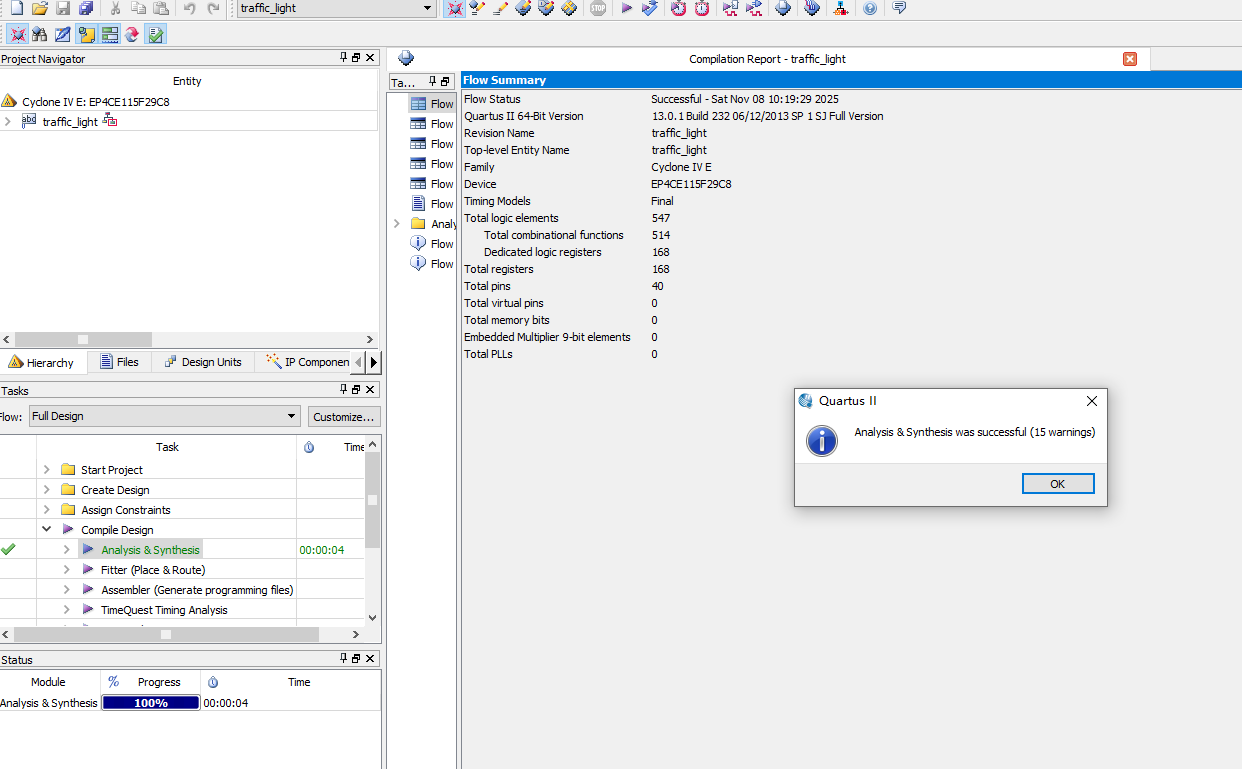Click the yellow sticky note icon
Image resolution: width=1242 pixels, height=769 pixels.
click(x=86, y=34)
